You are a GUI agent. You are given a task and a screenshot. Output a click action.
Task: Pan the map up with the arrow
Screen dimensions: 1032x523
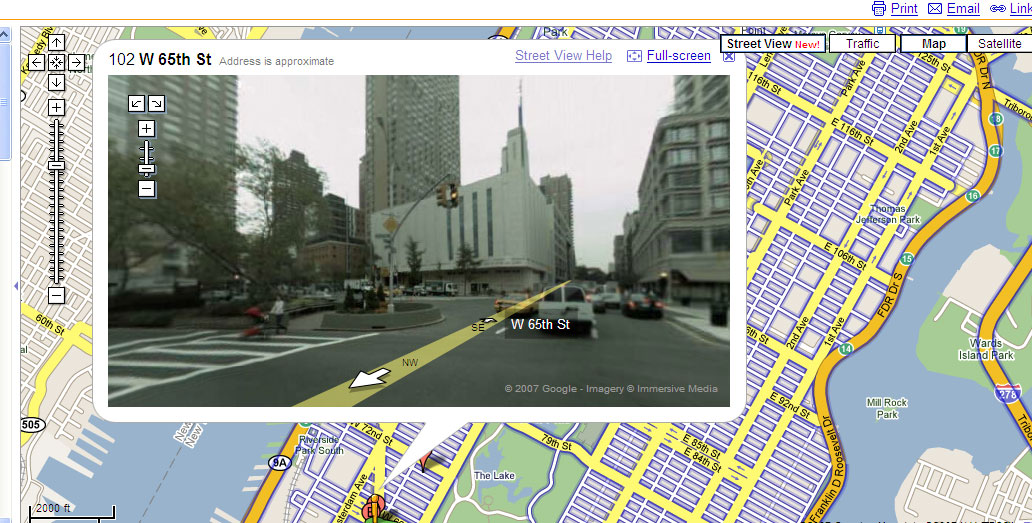coord(57,43)
